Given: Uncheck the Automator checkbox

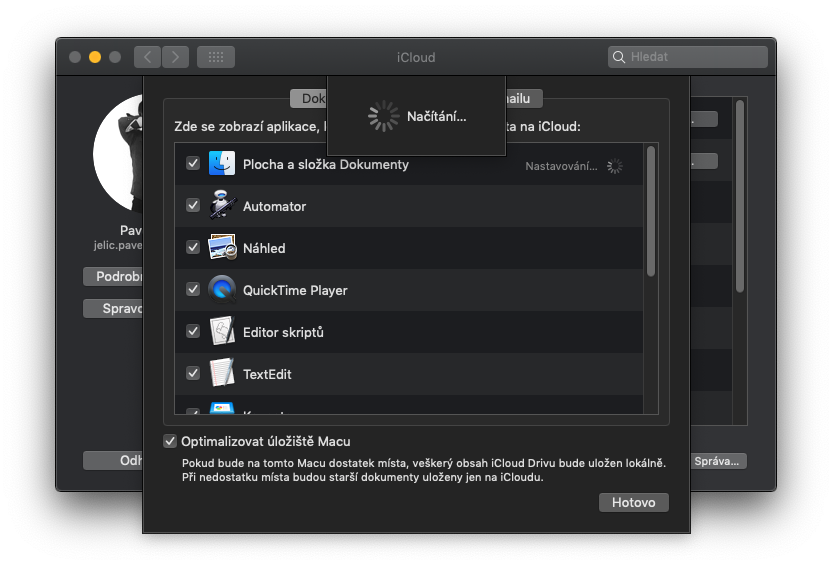Looking at the screenshot, I should click(193, 205).
